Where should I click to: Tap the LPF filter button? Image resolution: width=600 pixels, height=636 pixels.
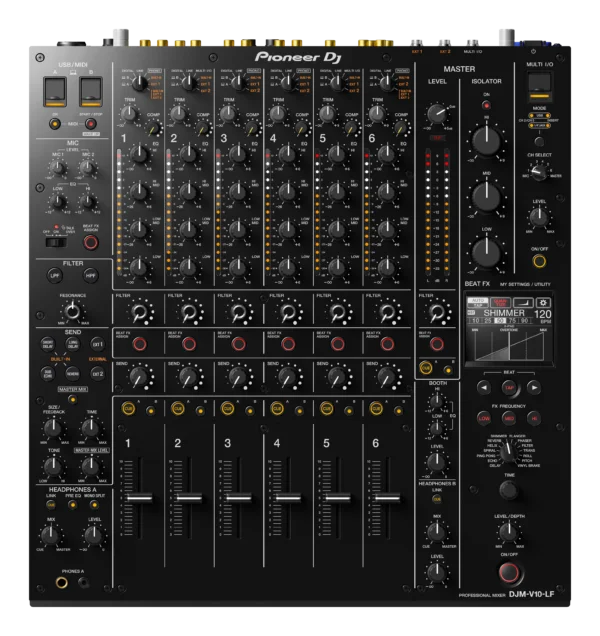pos(55,276)
